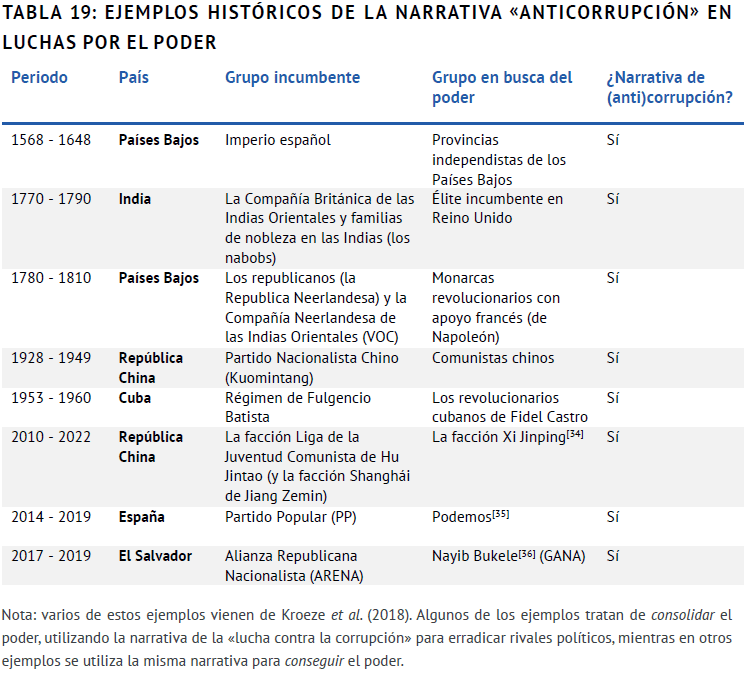746x673 pixels.
Task: Click the country cell 'España'
Action: tap(142, 517)
